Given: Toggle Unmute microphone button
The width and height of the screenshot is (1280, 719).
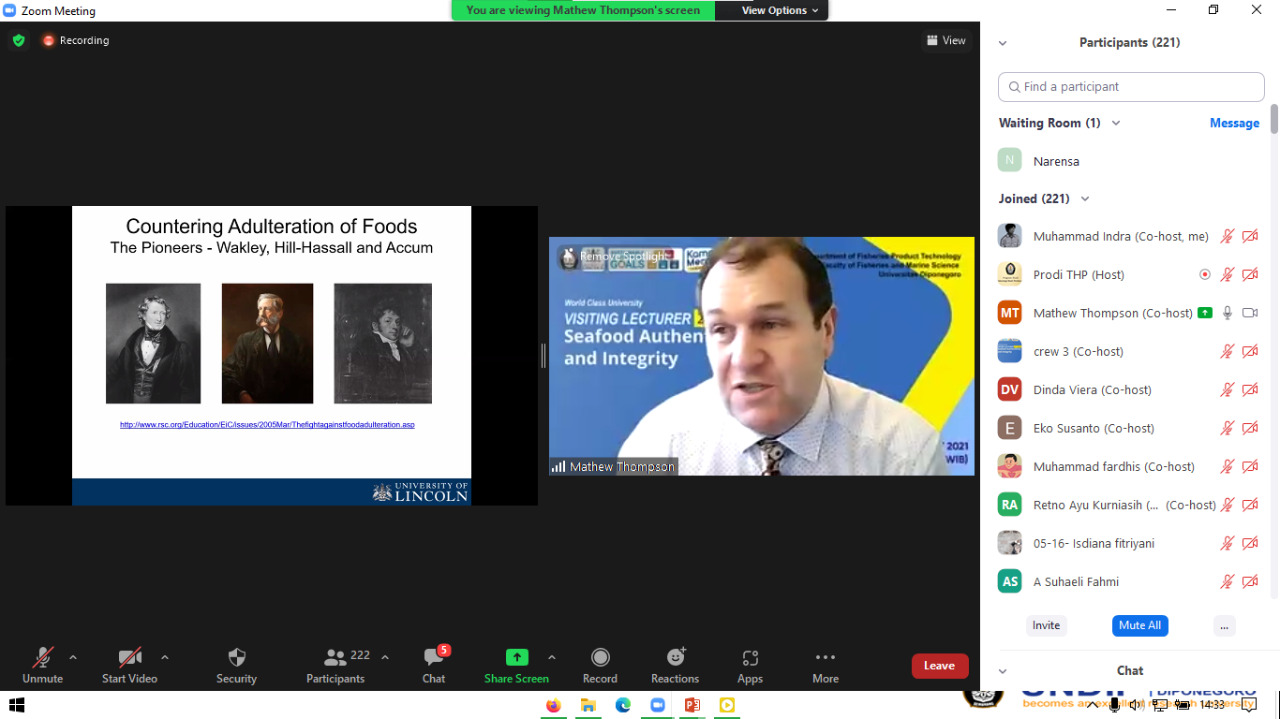Looking at the screenshot, I should point(42,658).
